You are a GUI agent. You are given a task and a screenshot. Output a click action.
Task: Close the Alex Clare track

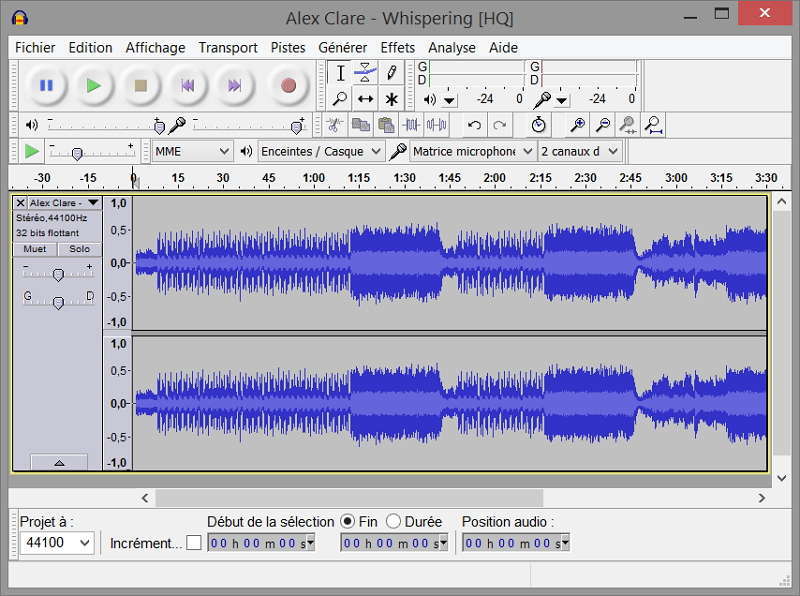20,203
